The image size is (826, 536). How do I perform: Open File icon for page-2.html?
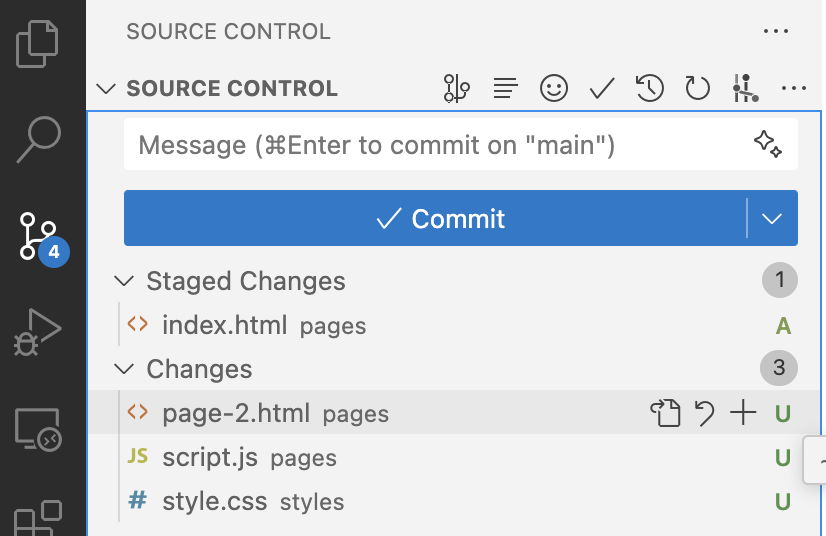pyautogui.click(x=666, y=413)
